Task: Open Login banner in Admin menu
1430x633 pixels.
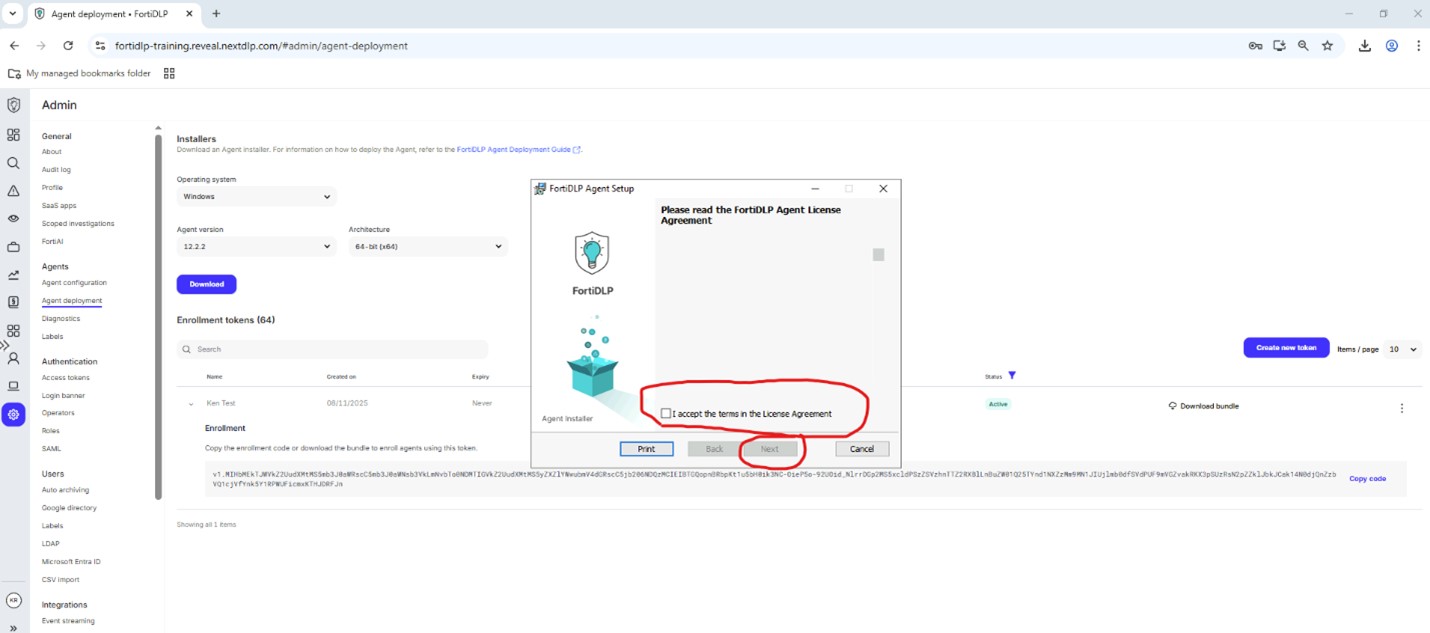Action: 63,396
